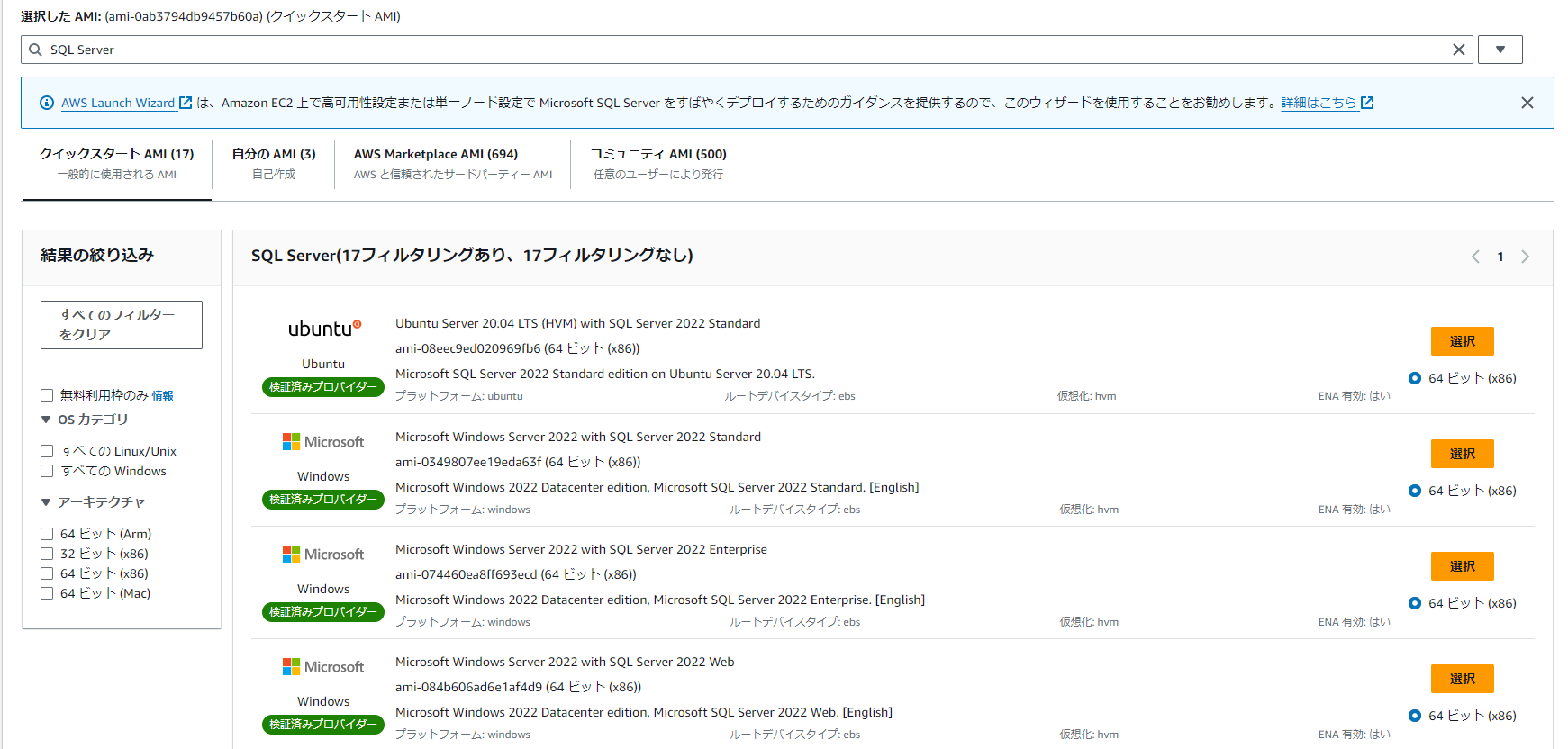Image resolution: width=1568 pixels, height=749 pixels.
Task: Click Microsoft logo for SQL Server 2022 Standard
Action: coord(323,442)
